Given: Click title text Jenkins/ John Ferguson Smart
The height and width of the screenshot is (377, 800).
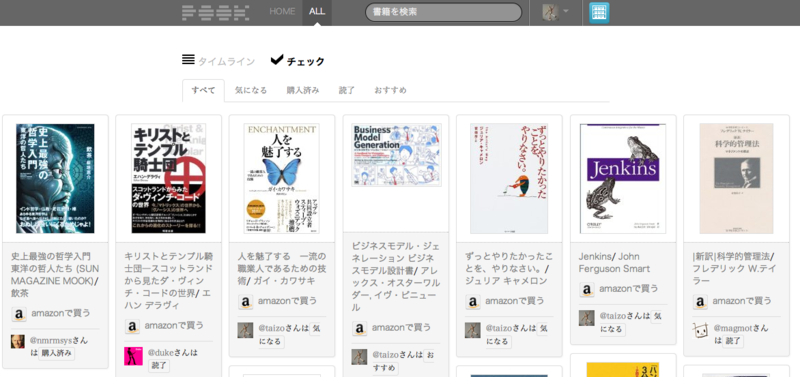Looking at the screenshot, I should (614, 262).
